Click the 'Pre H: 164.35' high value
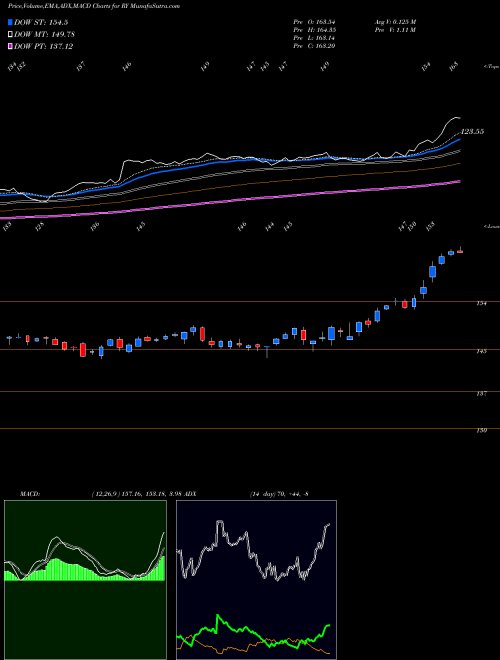 [x=314, y=30]
